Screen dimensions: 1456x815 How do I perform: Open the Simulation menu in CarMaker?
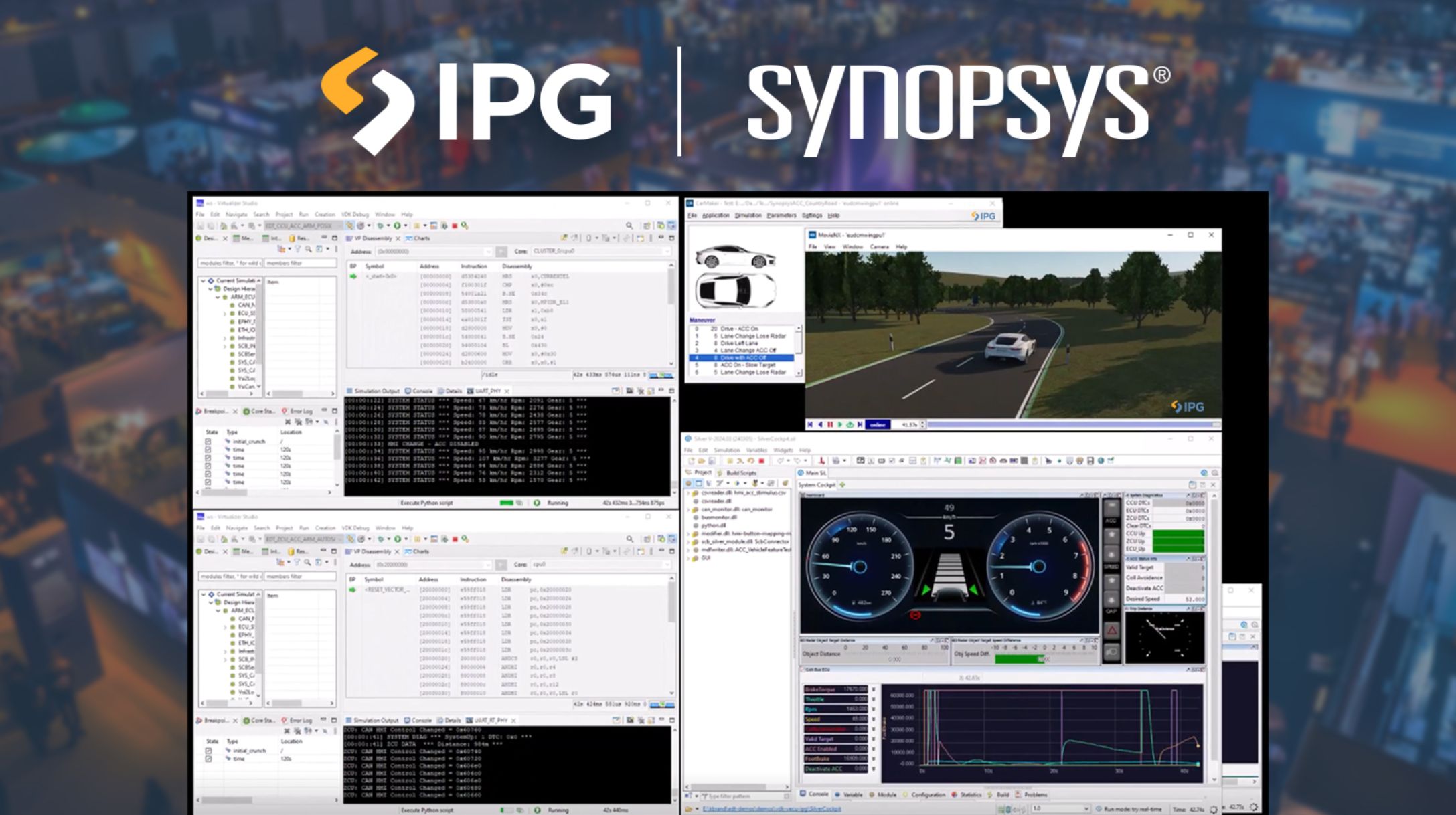coord(748,215)
